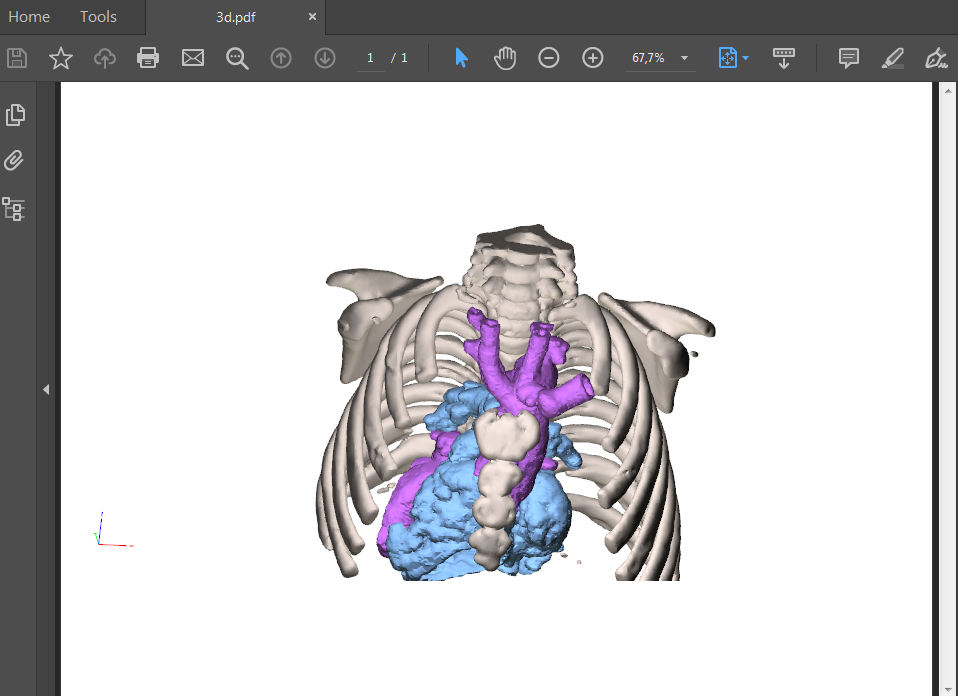Select the Print icon
The width and height of the screenshot is (958, 696).
click(148, 57)
